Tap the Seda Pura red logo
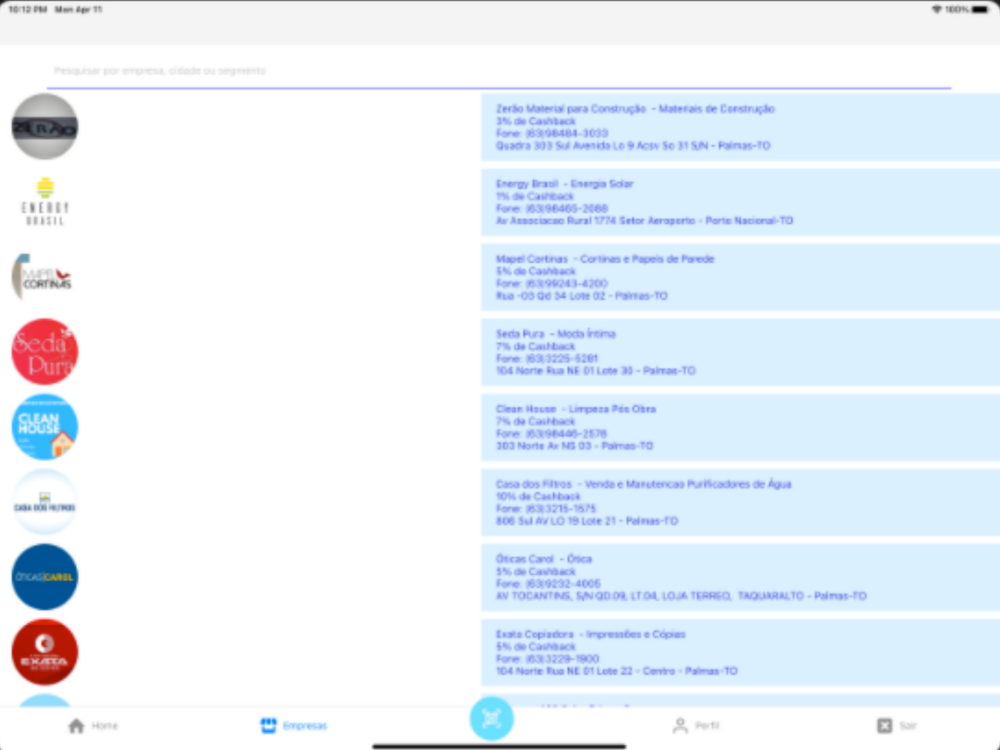 pyautogui.click(x=45, y=352)
